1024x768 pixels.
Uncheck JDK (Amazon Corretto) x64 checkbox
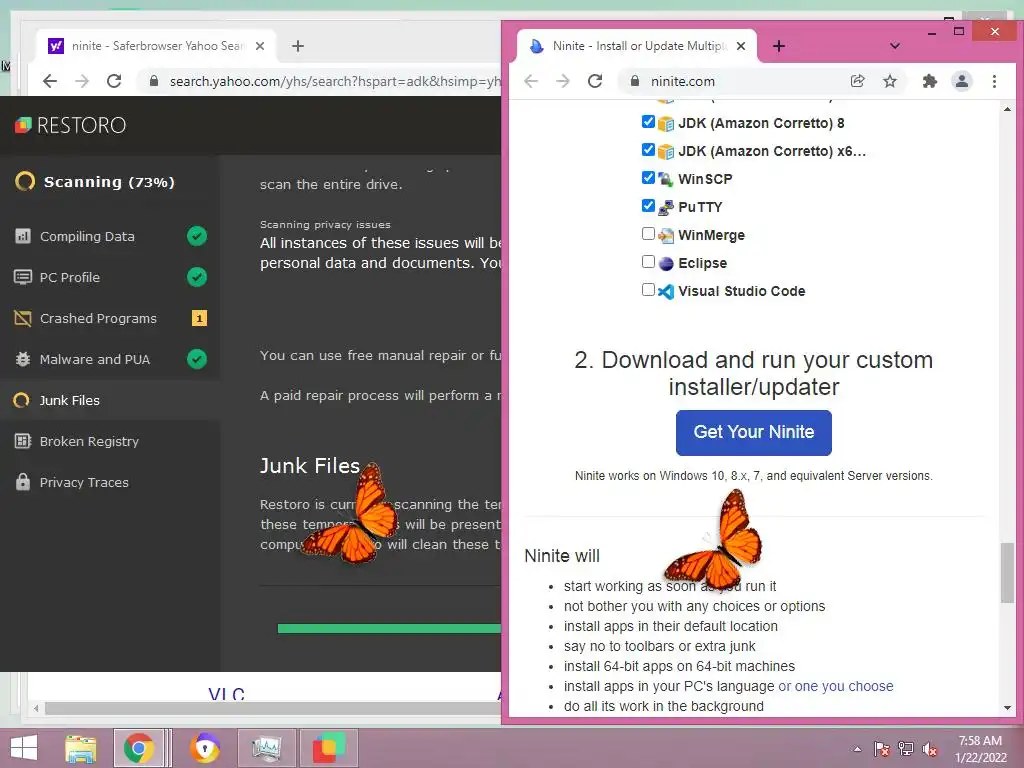click(648, 150)
